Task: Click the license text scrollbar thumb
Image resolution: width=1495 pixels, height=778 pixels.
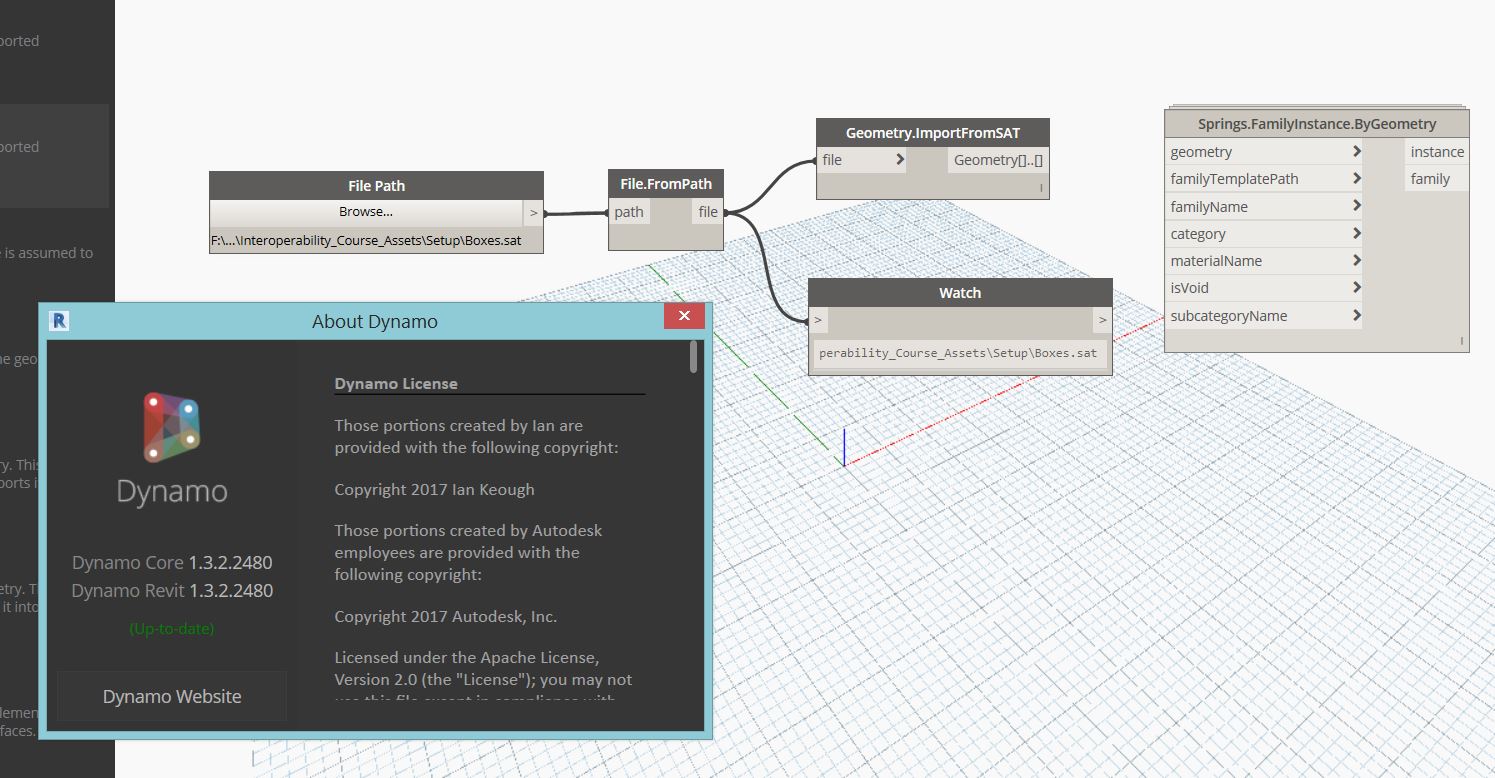Action: coord(694,357)
